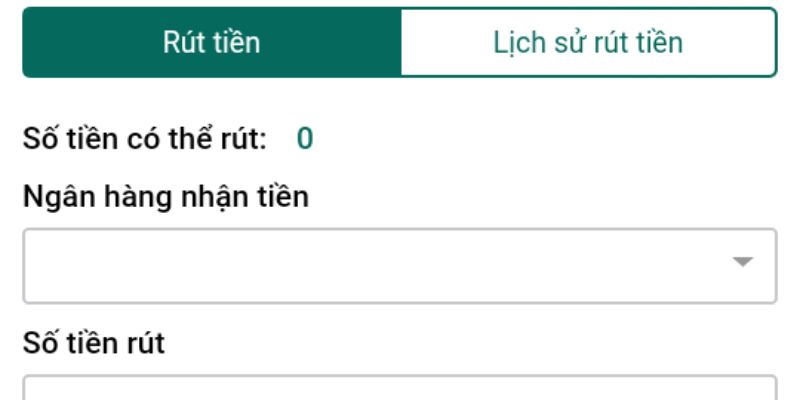Click the withdrawable amount caption text

tap(145, 138)
